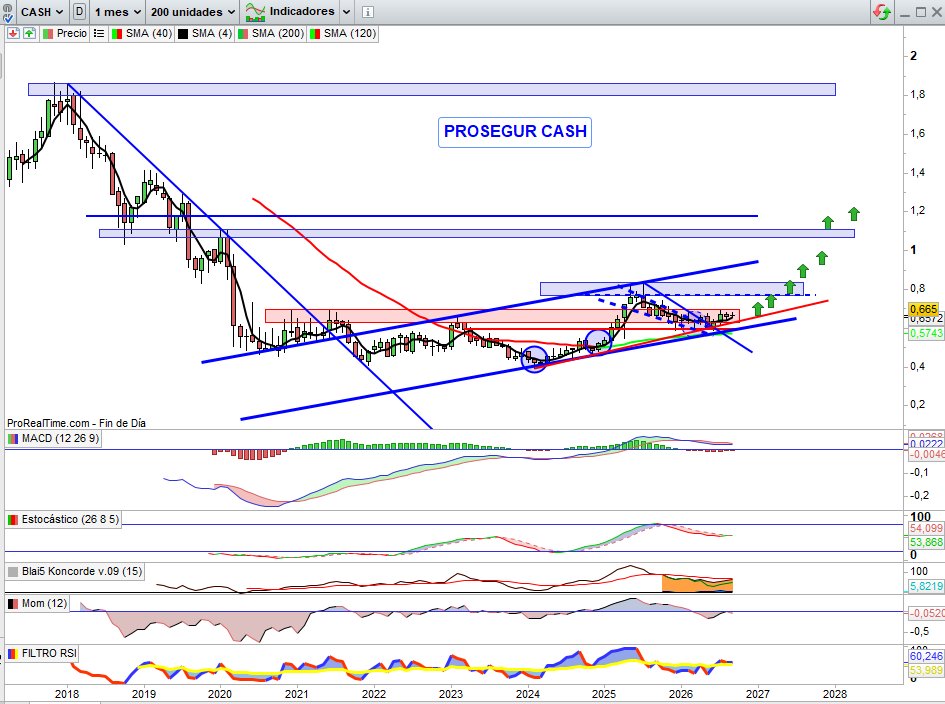Open the SMA (200) indicator settings
This screenshot has width=945, height=704.
tap(278, 33)
